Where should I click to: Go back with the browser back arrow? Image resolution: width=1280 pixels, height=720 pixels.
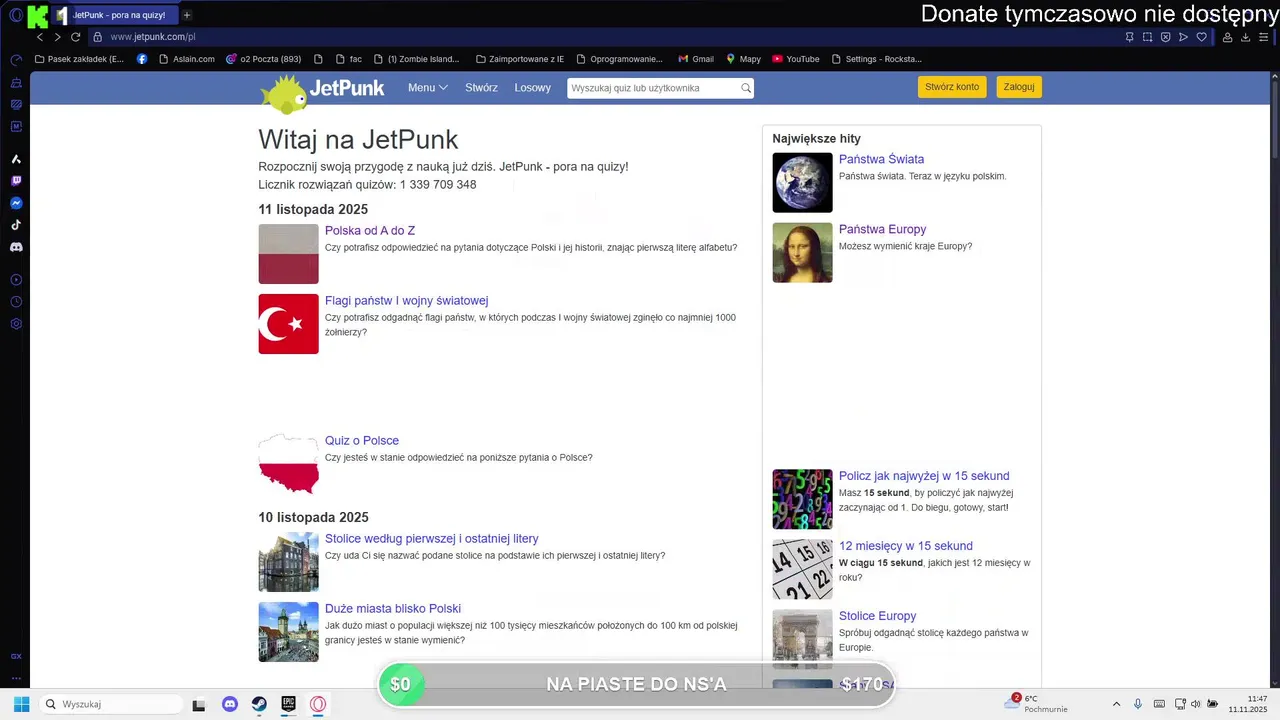point(40,37)
